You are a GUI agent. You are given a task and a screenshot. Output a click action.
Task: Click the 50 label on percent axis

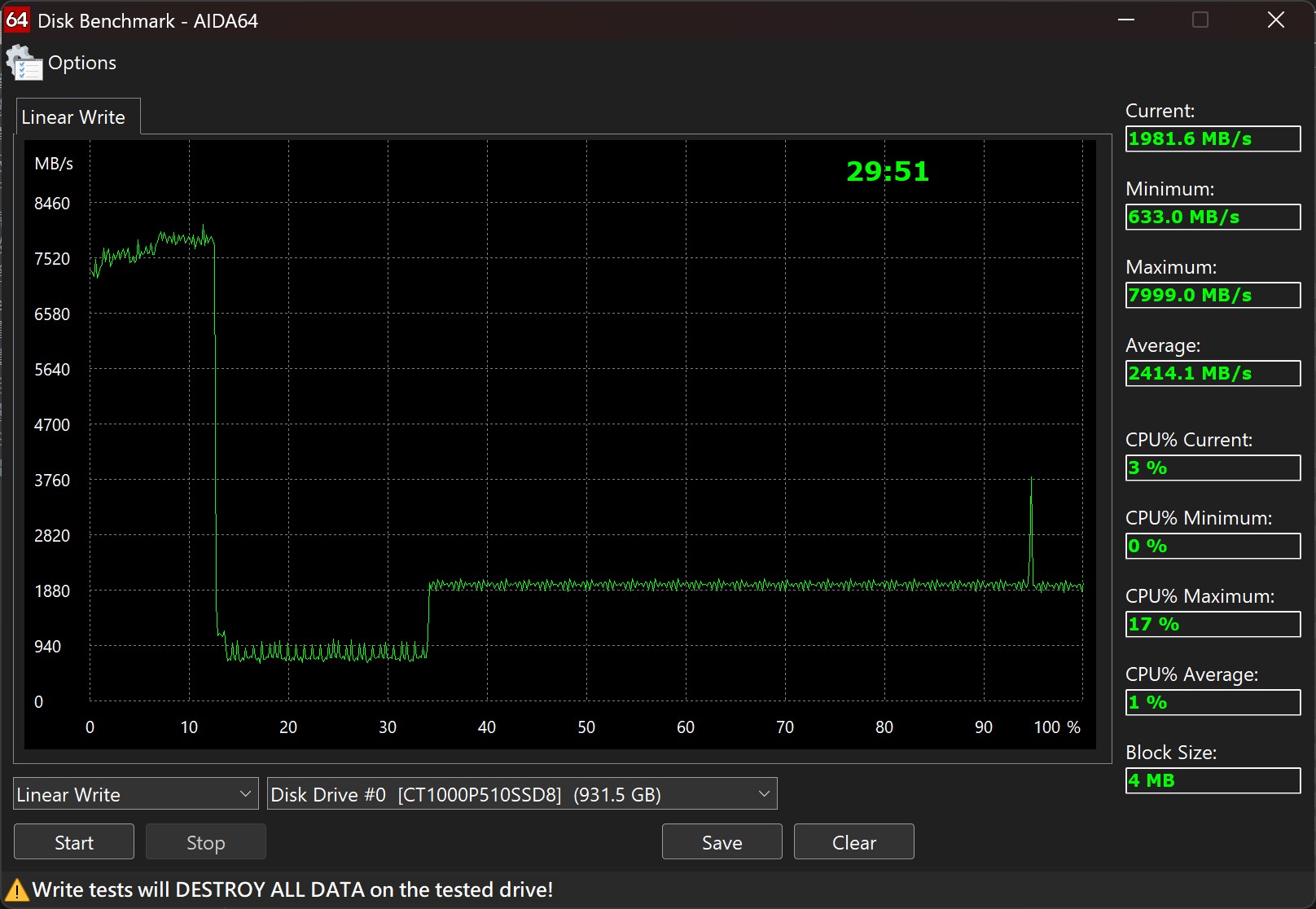[x=586, y=727]
